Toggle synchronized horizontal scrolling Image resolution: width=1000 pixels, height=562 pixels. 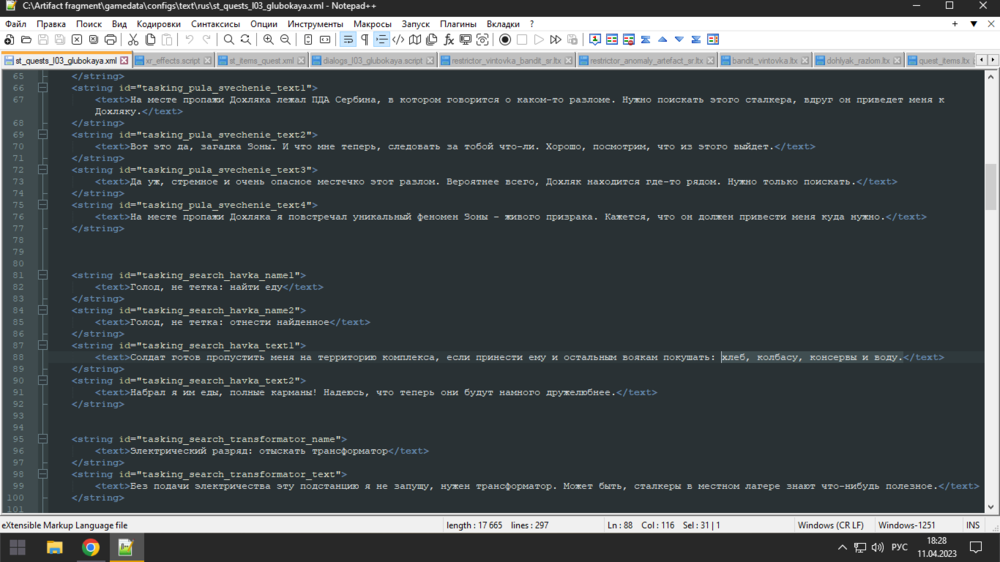tap(325, 40)
